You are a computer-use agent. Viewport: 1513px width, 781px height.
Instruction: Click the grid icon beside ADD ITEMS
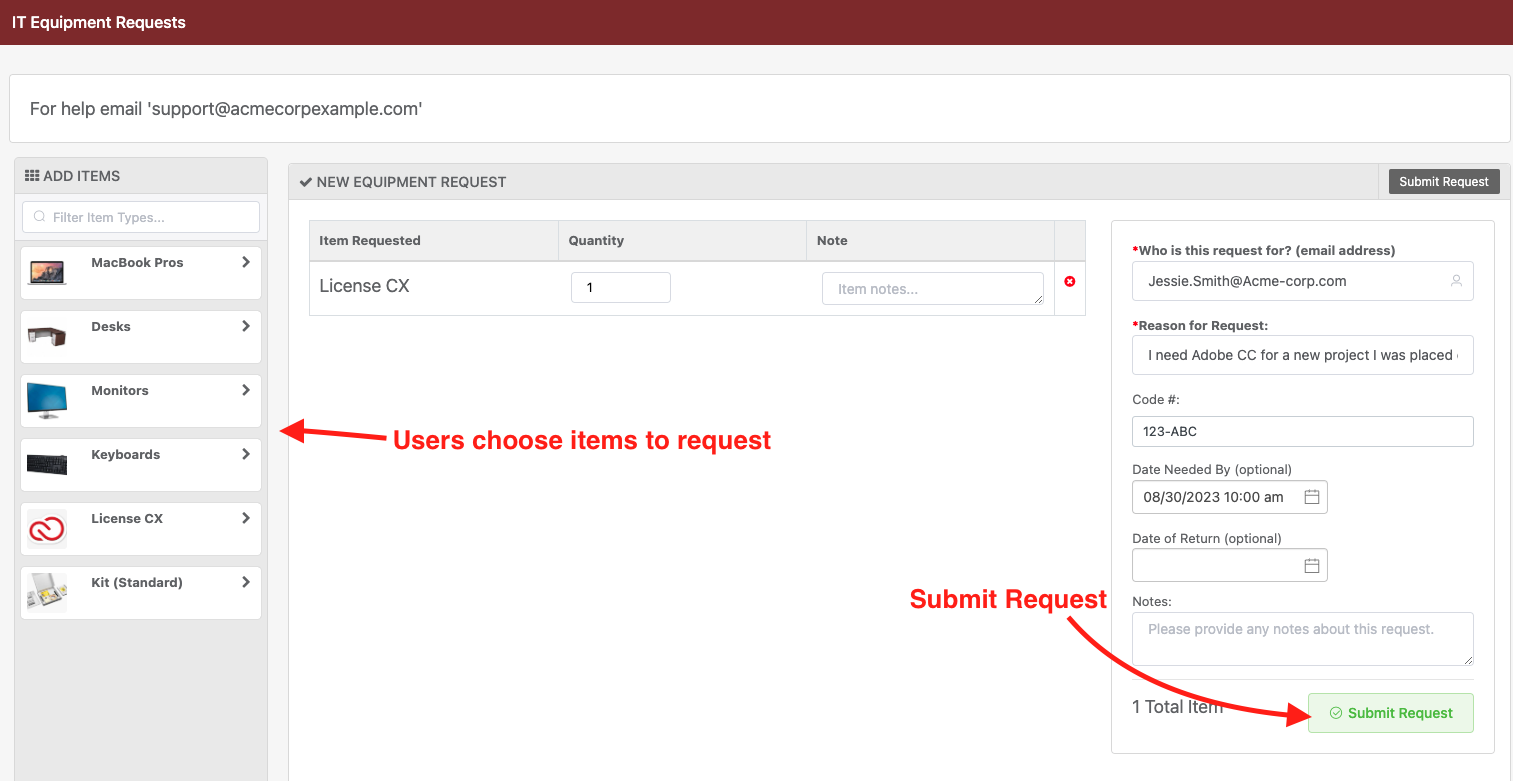click(x=32, y=175)
